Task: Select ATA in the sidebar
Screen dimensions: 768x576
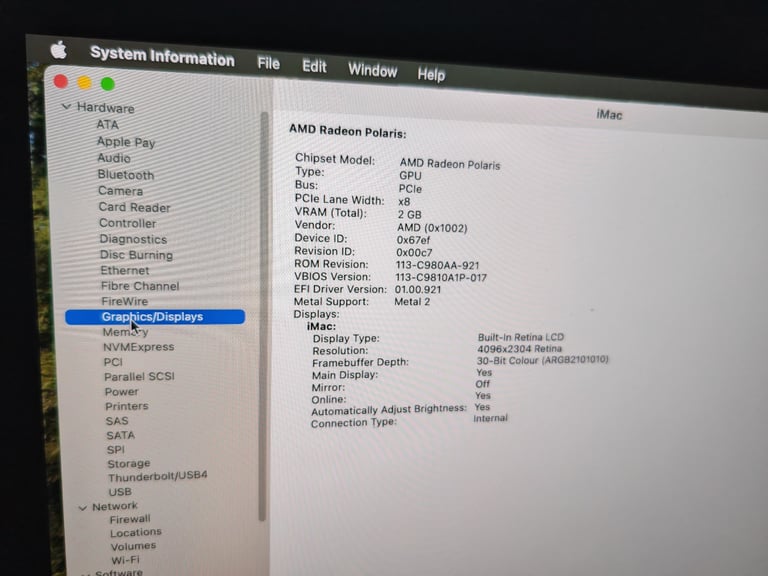Action: coord(108,124)
